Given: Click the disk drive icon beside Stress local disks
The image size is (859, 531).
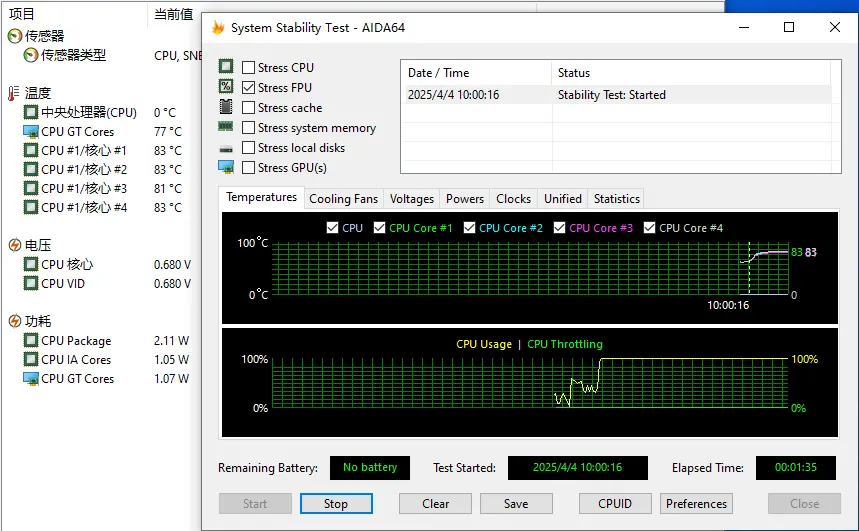Looking at the screenshot, I should pos(226,149).
